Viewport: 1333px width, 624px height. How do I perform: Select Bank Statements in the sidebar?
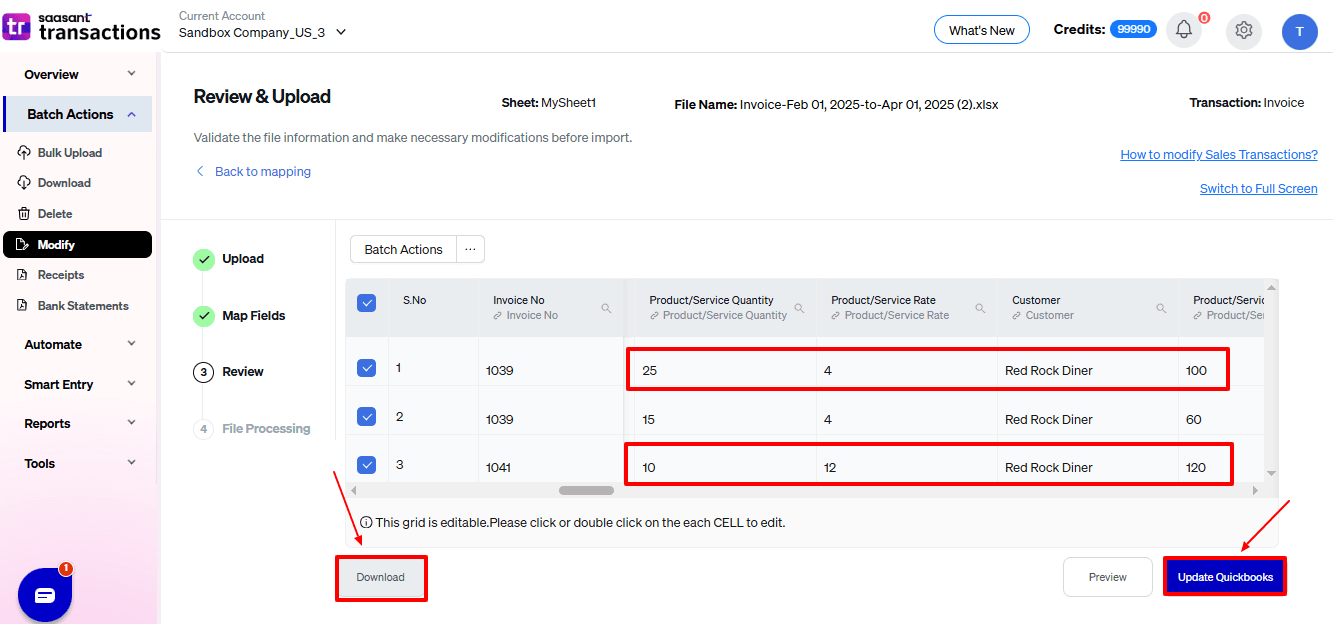(x=83, y=306)
